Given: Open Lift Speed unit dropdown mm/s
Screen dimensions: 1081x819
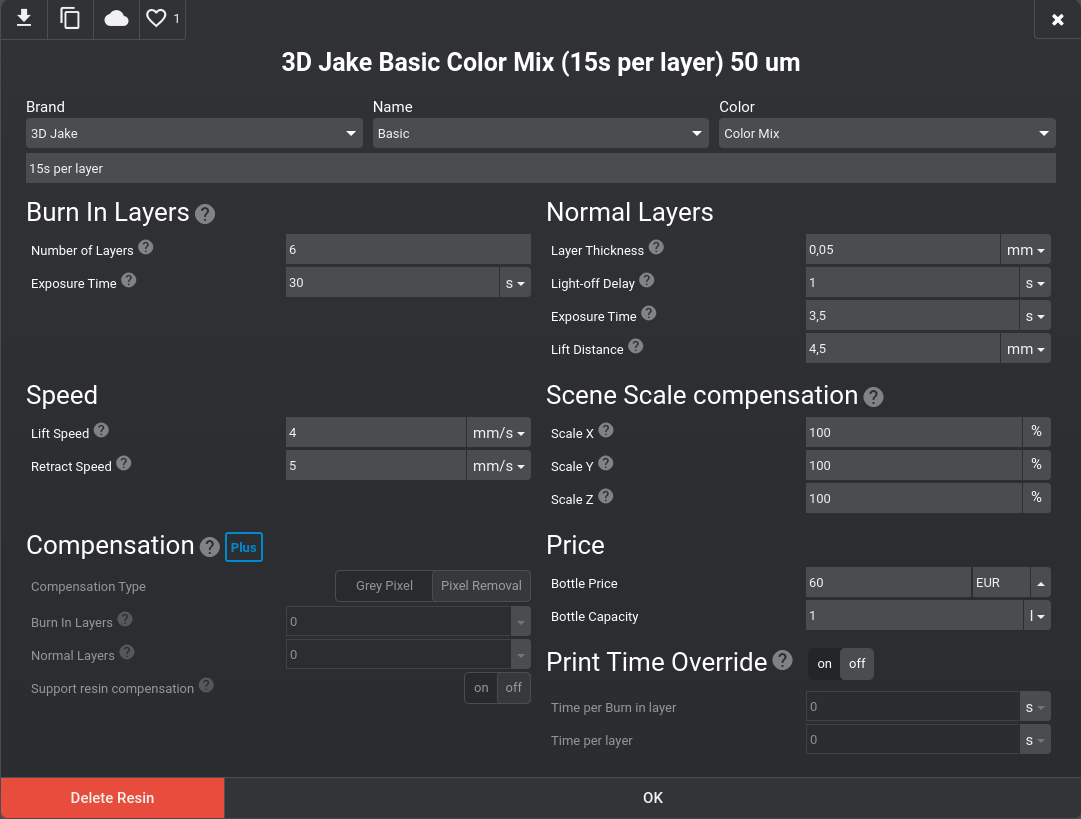Looking at the screenshot, I should click(498, 433).
